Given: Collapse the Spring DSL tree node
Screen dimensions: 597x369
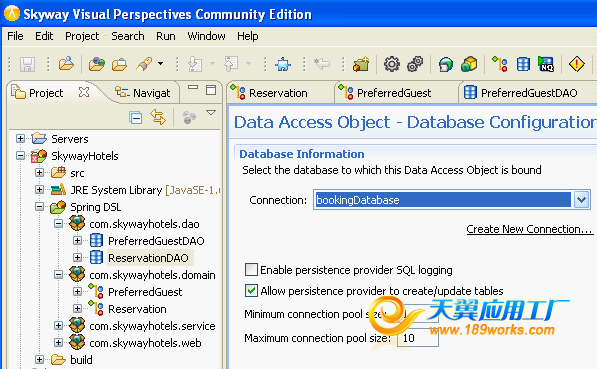Looking at the screenshot, I should (39, 207).
